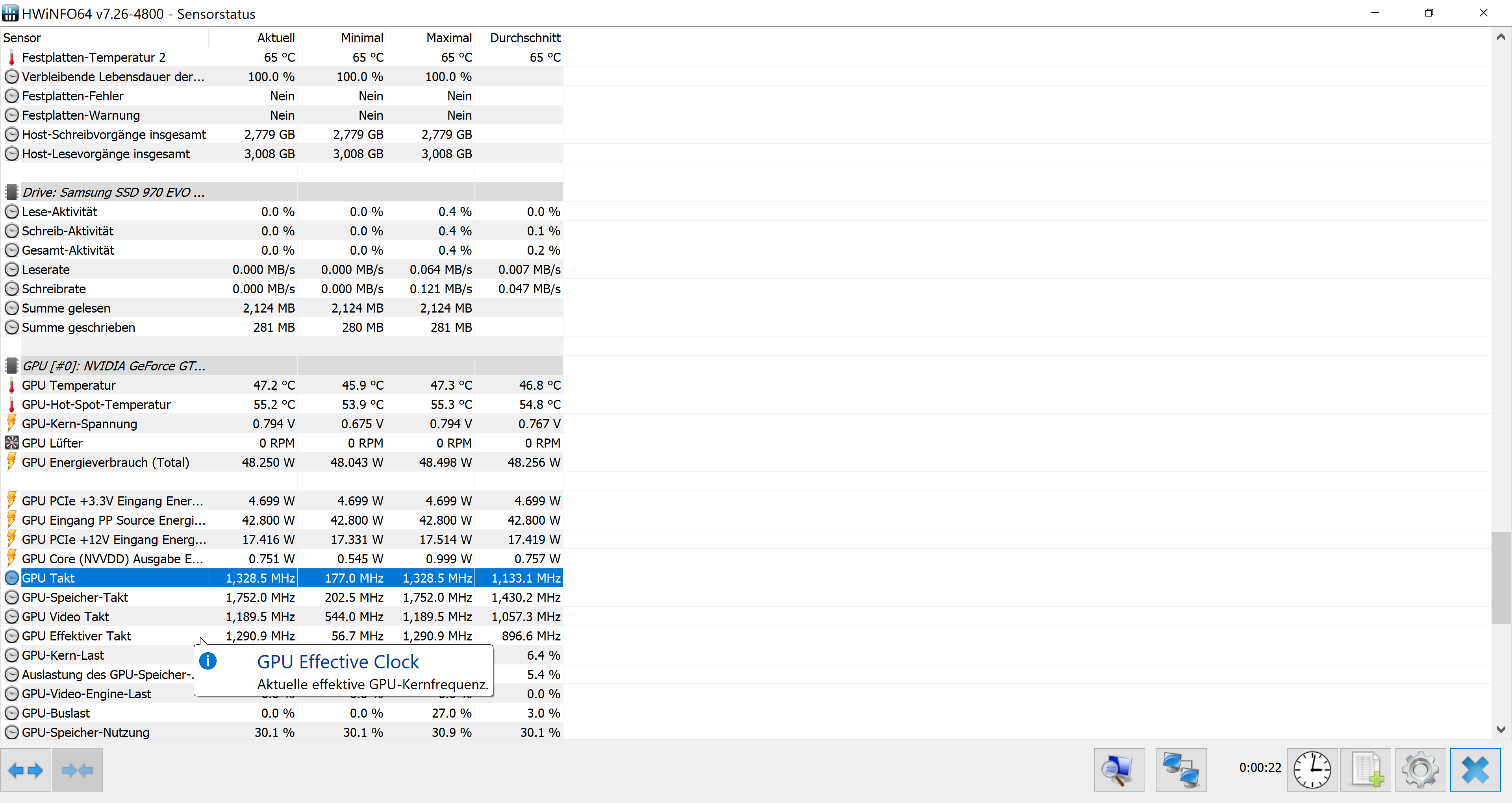Open sensor settings gear icon
The image size is (1512, 803).
point(1420,770)
